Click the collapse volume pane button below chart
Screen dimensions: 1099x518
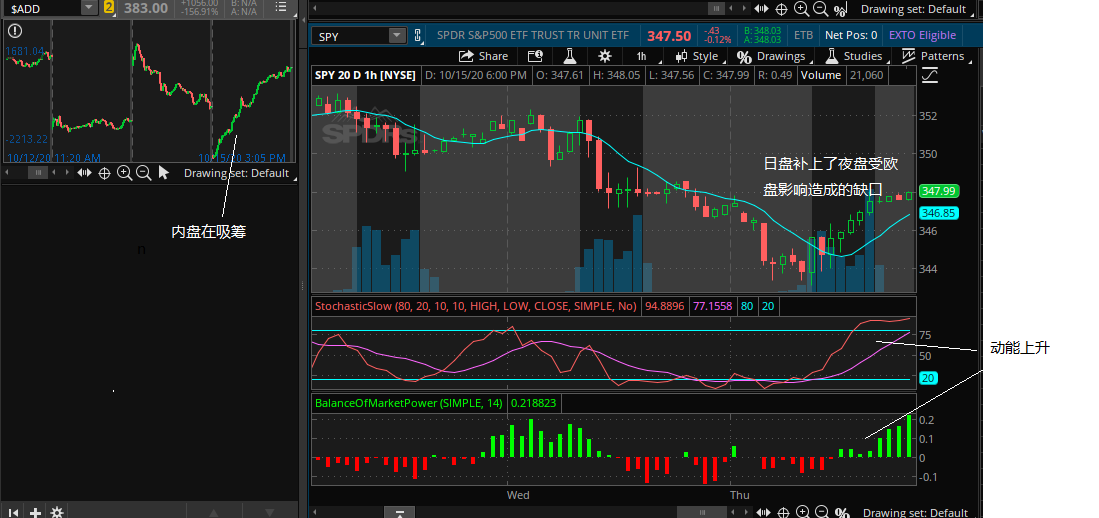399,512
